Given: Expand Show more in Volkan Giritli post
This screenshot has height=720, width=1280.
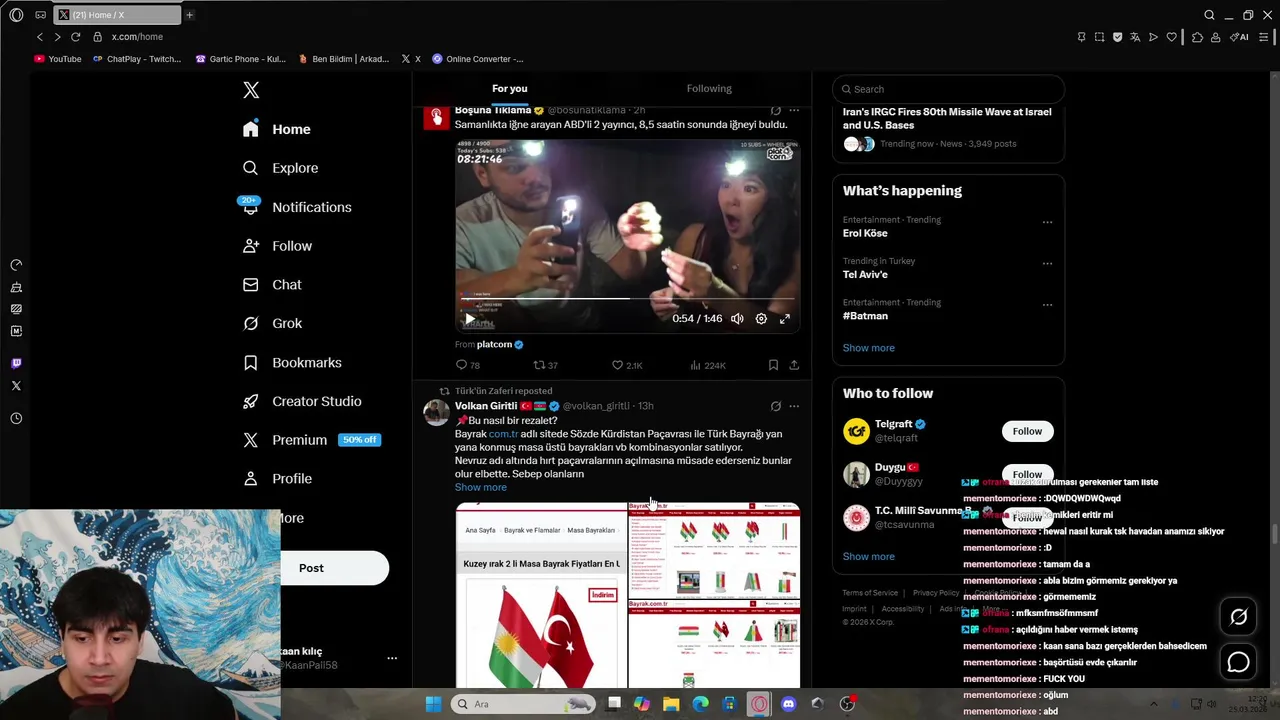Looking at the screenshot, I should pos(481,487).
